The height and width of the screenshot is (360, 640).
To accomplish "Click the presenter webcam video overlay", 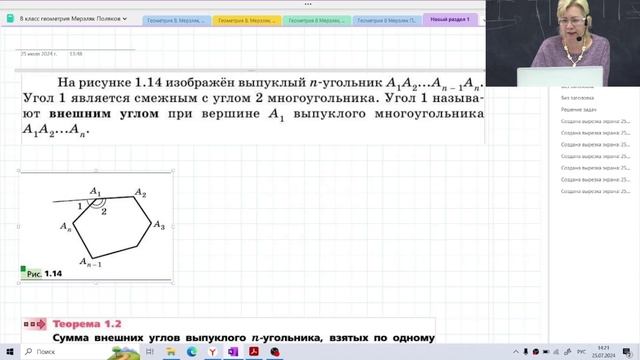I will 563,43.
